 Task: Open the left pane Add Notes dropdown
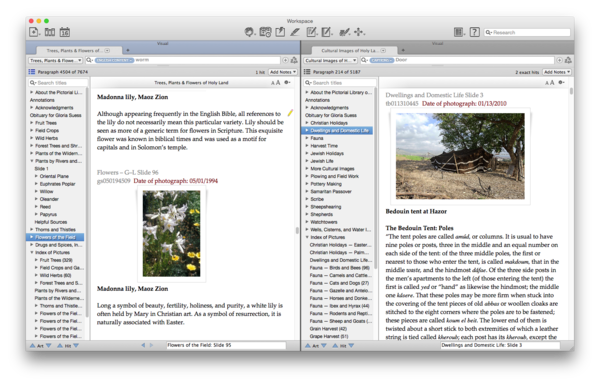[283, 72]
